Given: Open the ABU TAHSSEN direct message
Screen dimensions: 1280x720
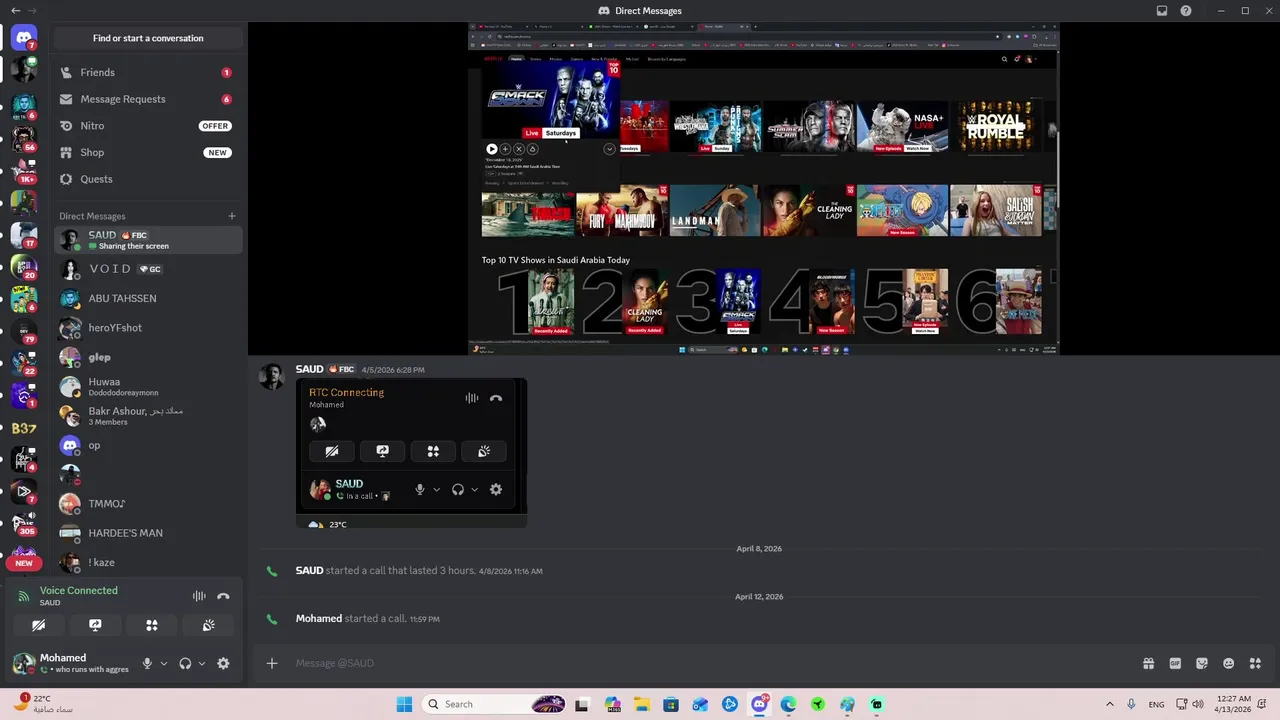Looking at the screenshot, I should [x=148, y=298].
